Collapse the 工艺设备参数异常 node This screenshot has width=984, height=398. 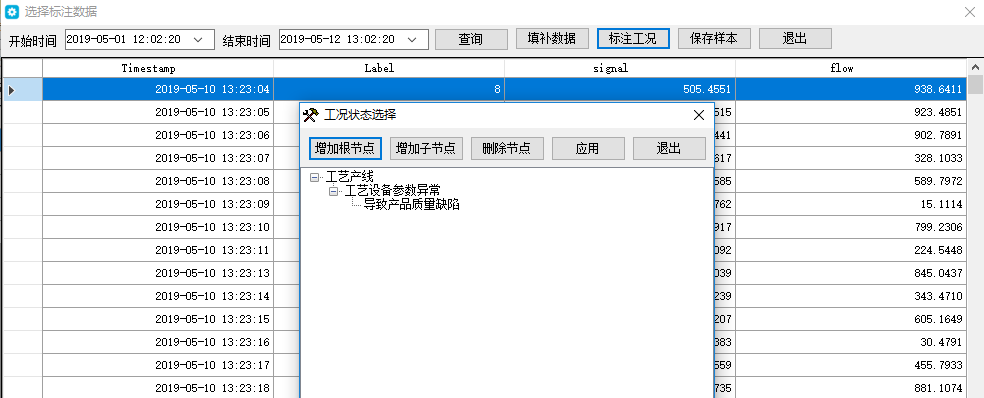point(333,191)
